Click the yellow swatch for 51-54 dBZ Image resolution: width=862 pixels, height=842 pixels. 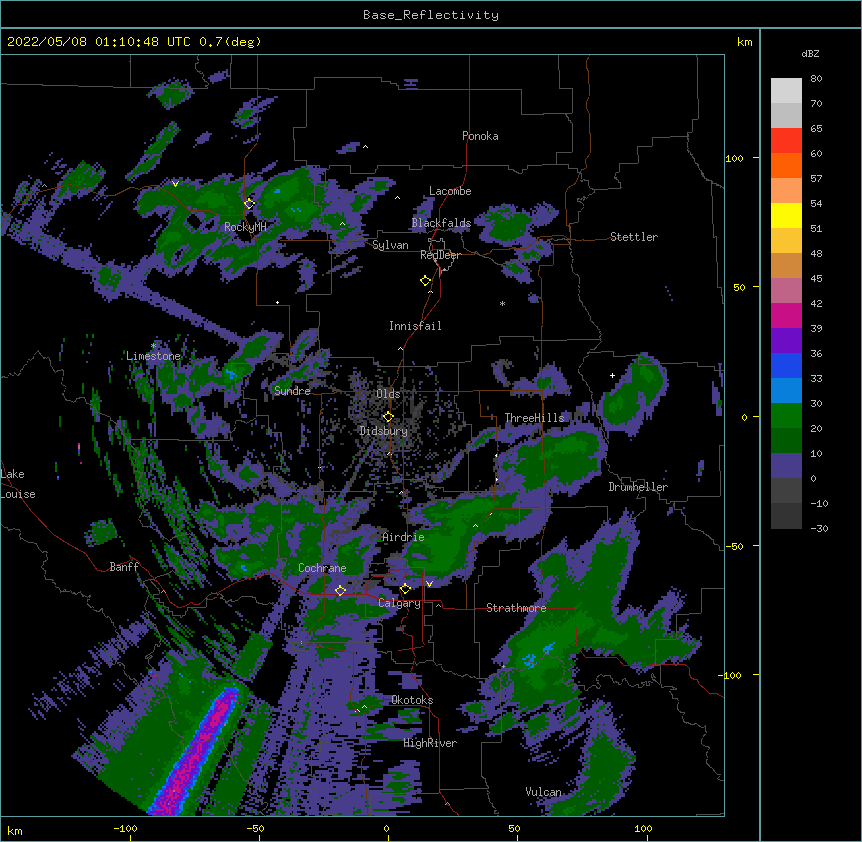(786, 215)
